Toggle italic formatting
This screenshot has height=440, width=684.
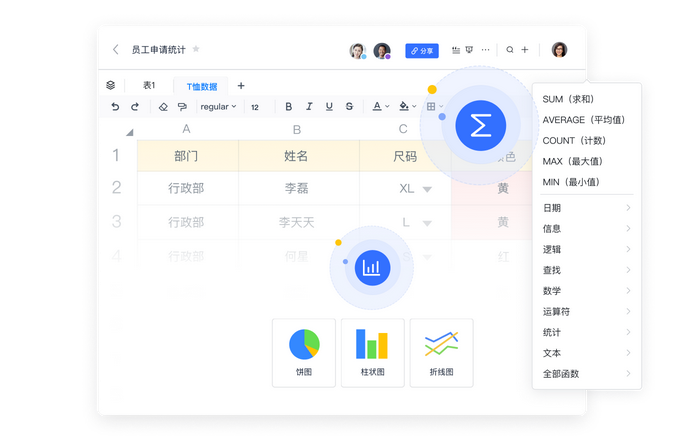coord(309,106)
